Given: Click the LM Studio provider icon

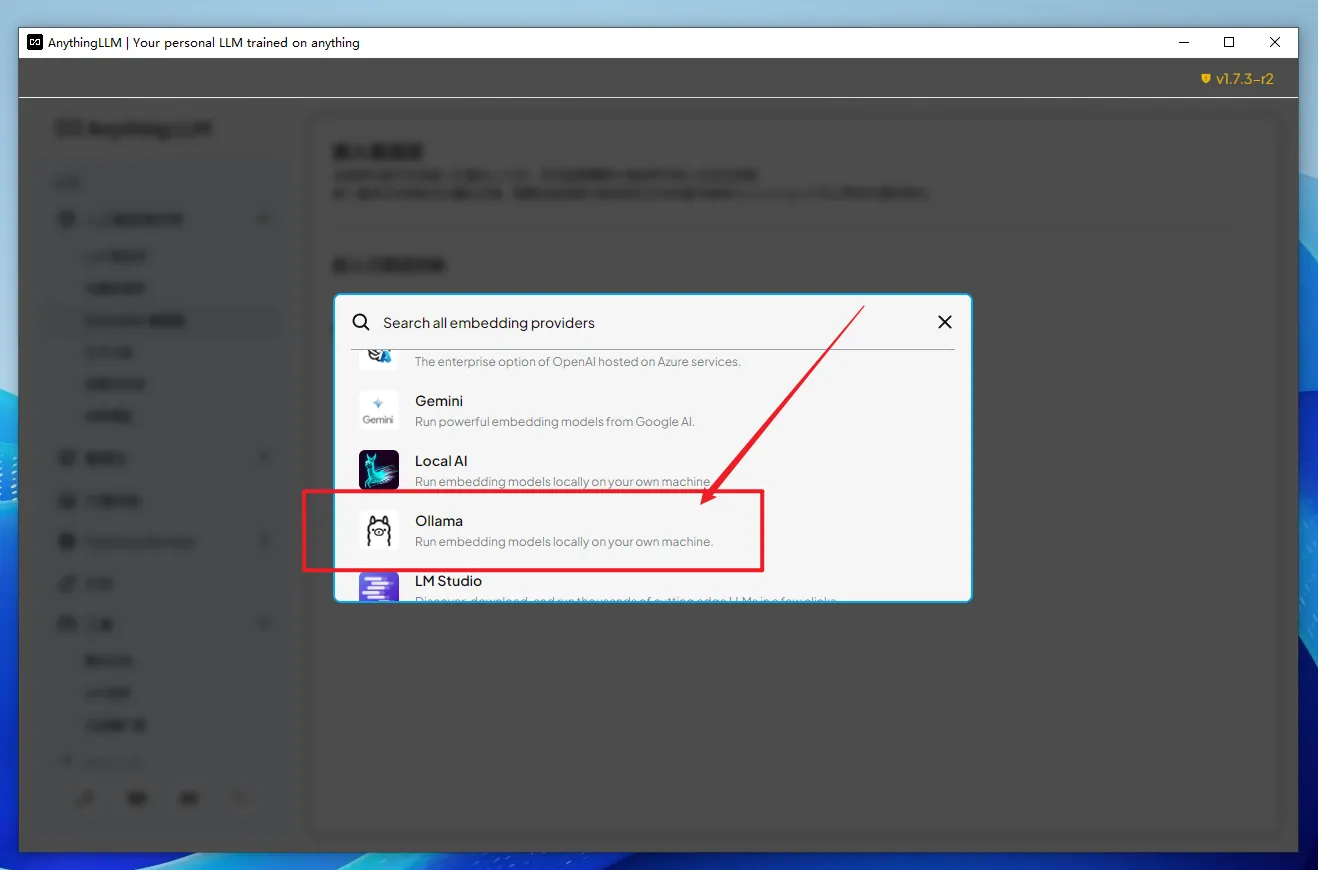Looking at the screenshot, I should [x=378, y=586].
